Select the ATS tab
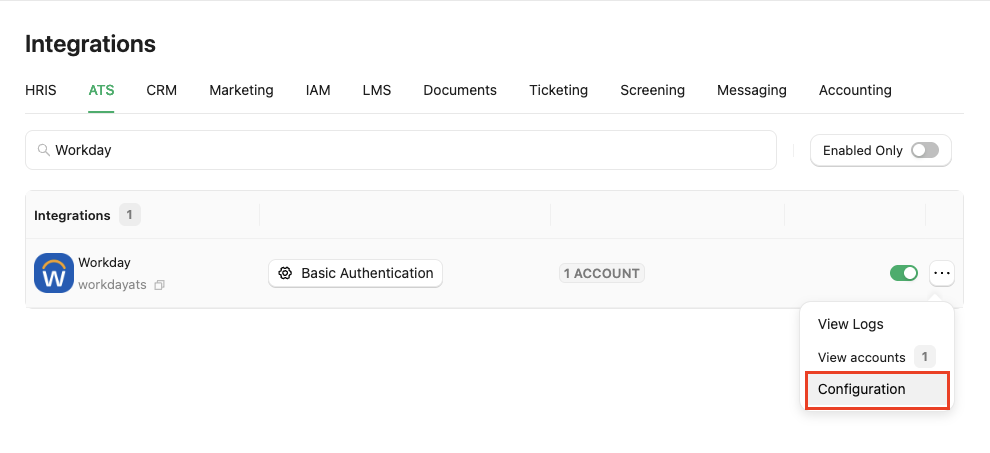The width and height of the screenshot is (990, 453). (101, 90)
